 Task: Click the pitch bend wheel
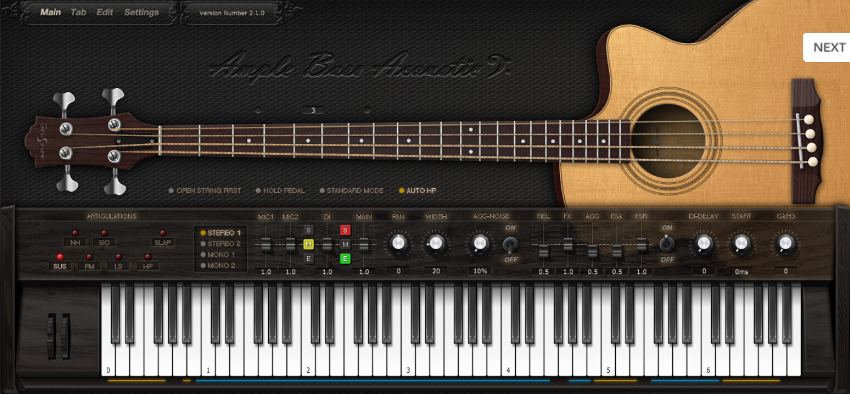point(51,337)
